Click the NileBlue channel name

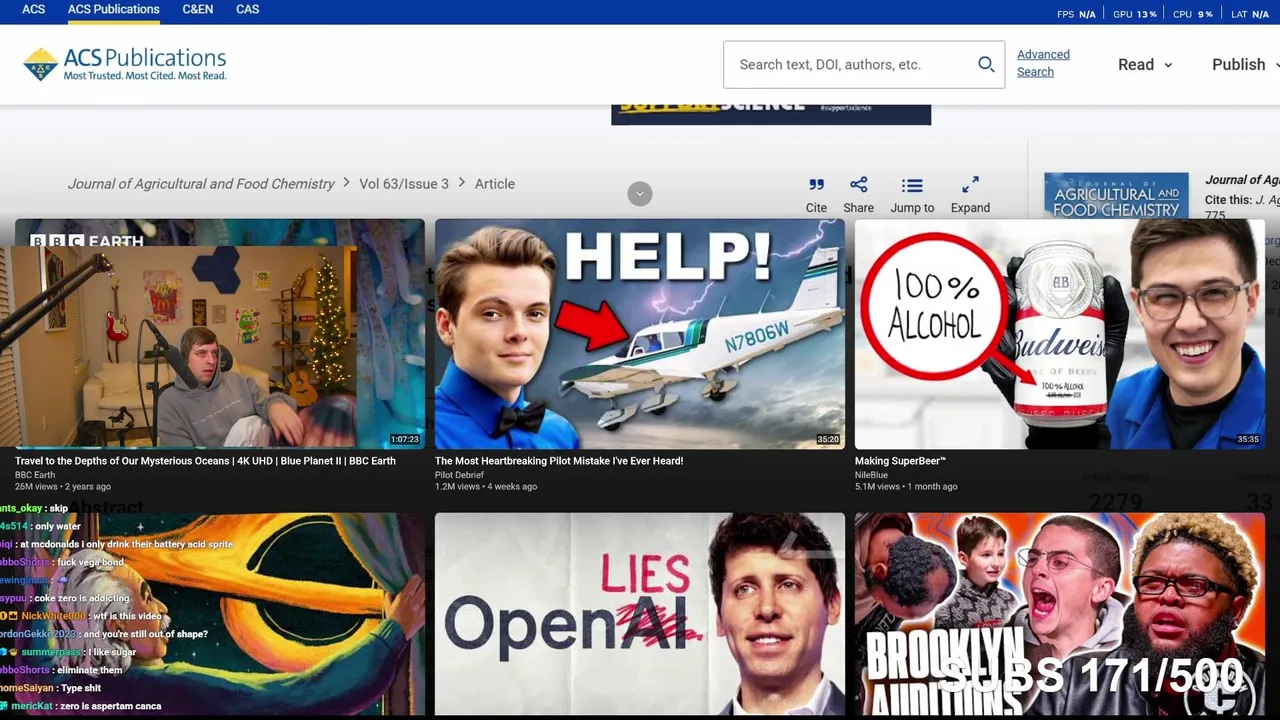point(871,475)
